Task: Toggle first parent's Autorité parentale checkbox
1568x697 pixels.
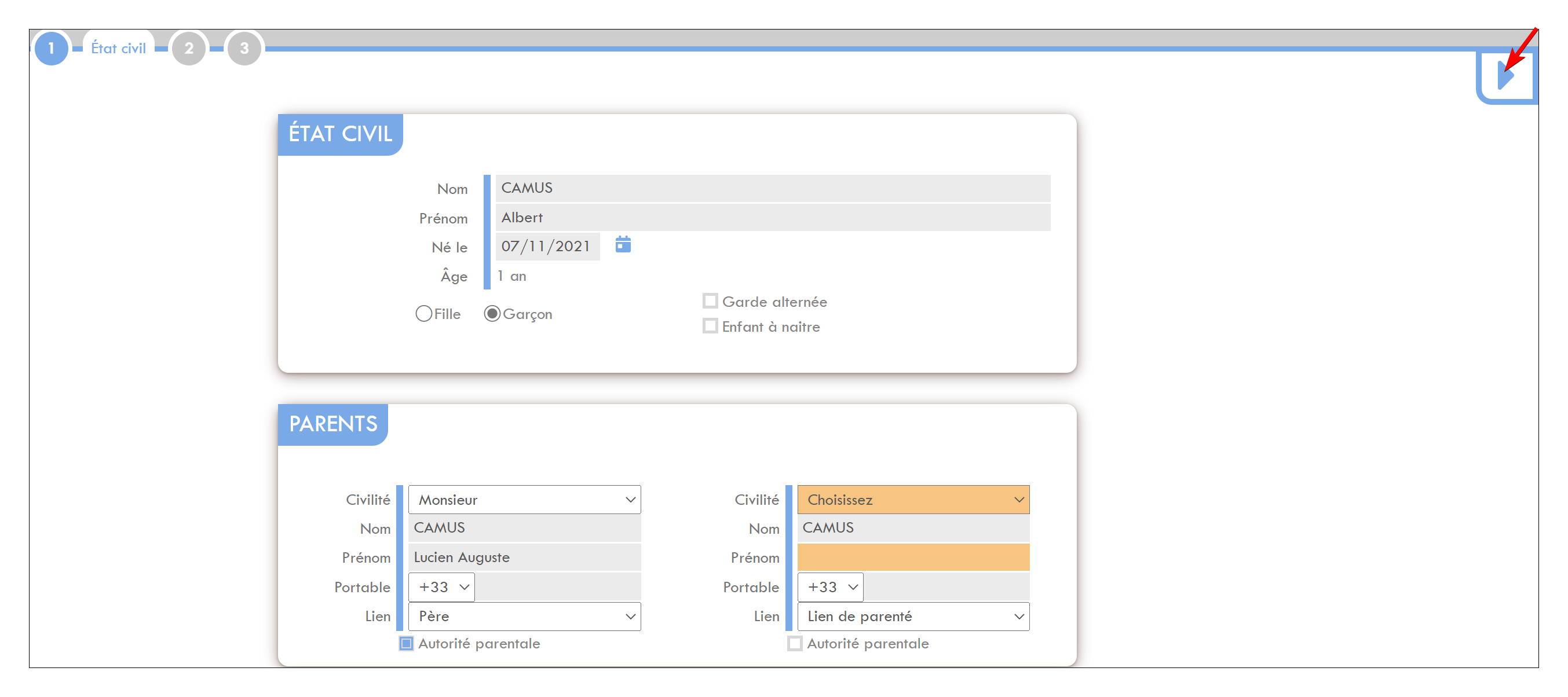Action: [x=406, y=644]
